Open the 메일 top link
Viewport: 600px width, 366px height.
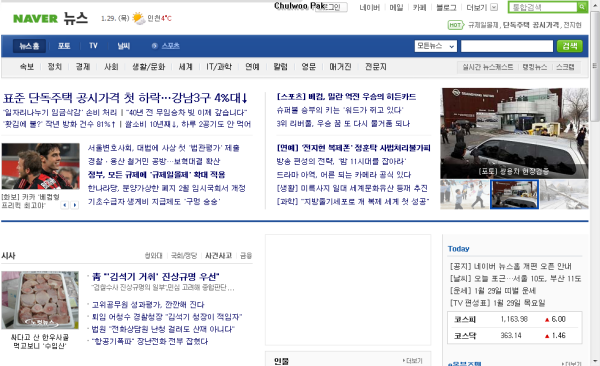tap(396, 7)
